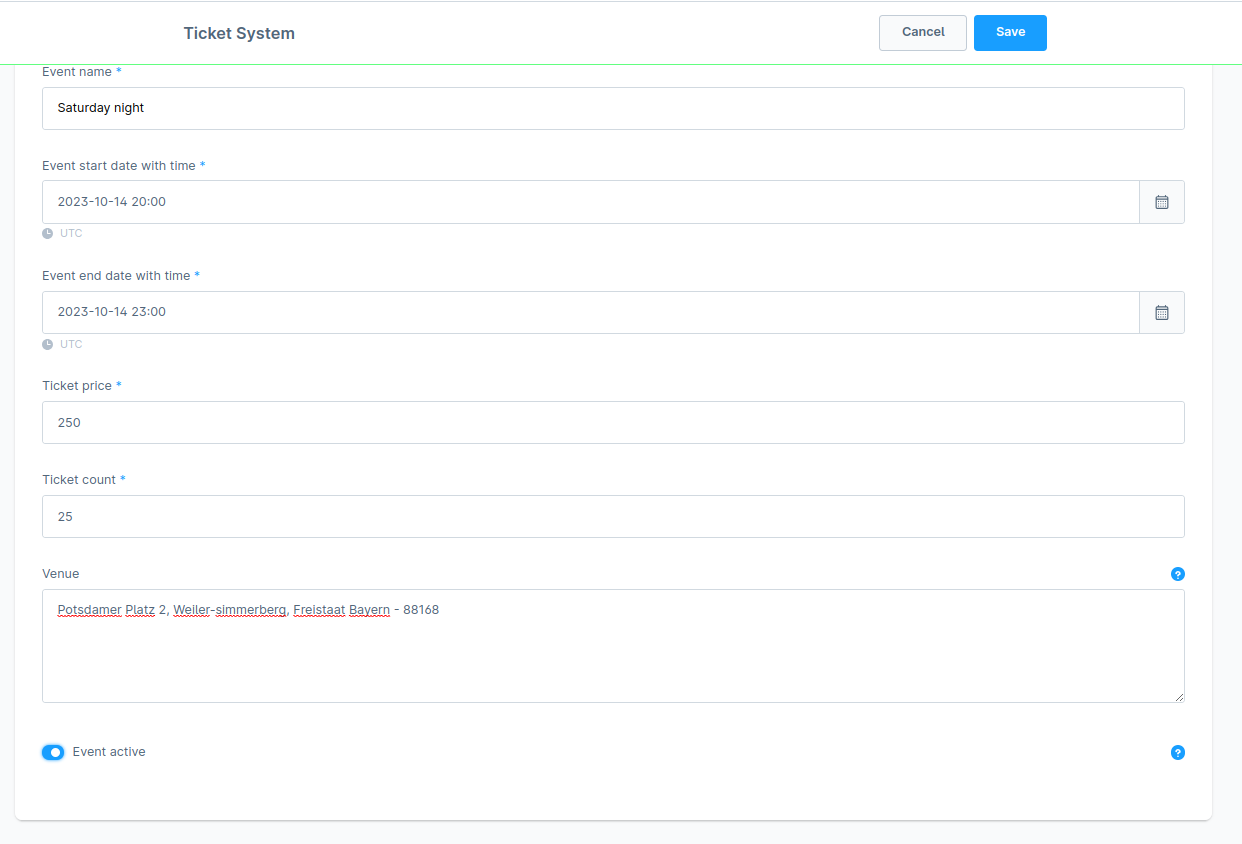This screenshot has width=1242, height=844.
Task: Click the Event name label
Action: click(x=77, y=72)
